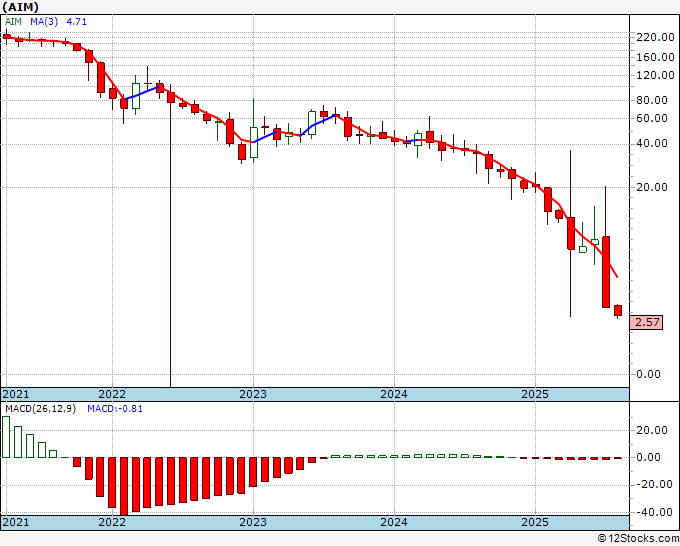
Task: Click the AIM ticker legend label
Action: pyautogui.click(x=13, y=21)
